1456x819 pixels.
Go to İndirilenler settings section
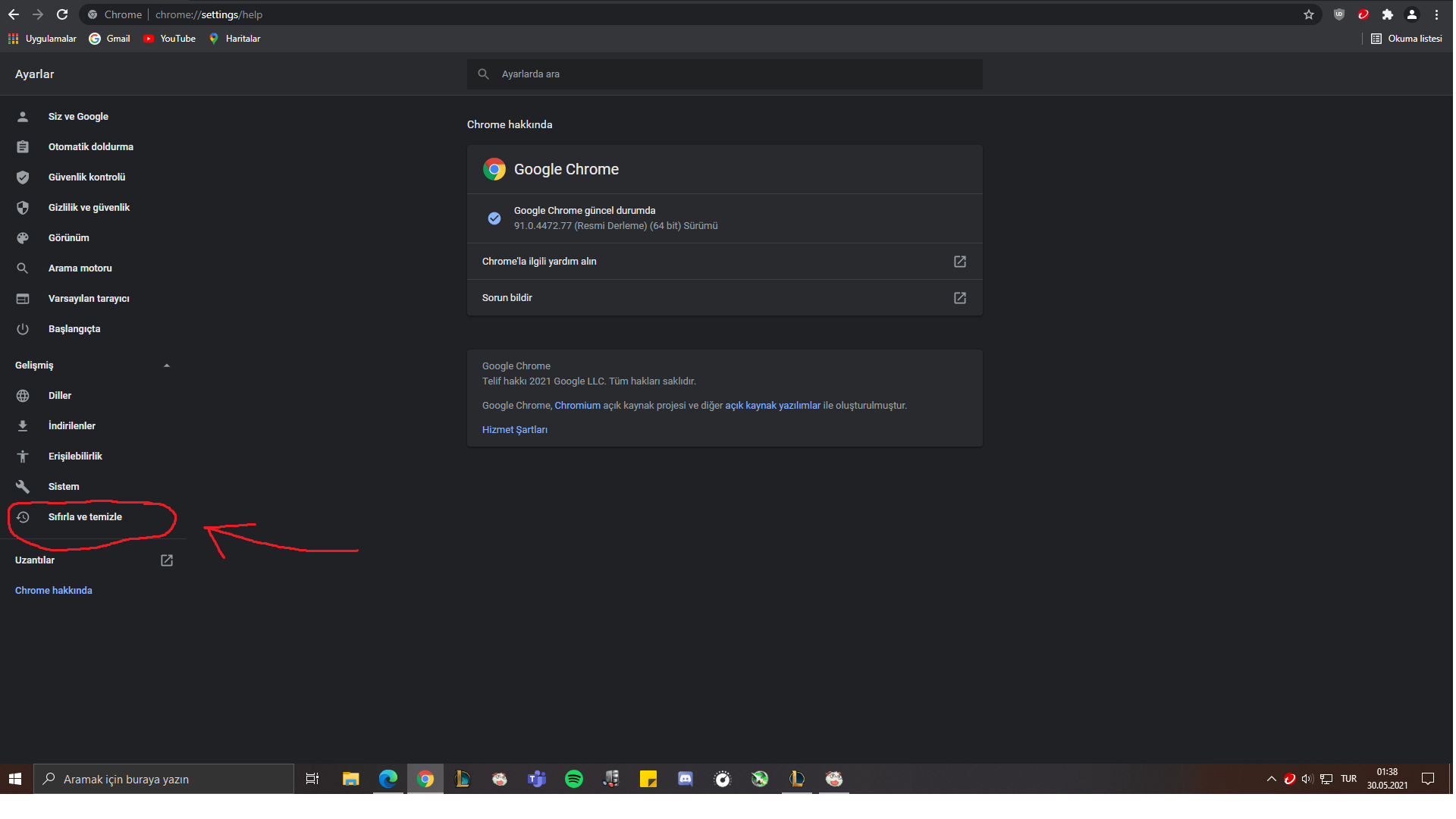tap(72, 426)
